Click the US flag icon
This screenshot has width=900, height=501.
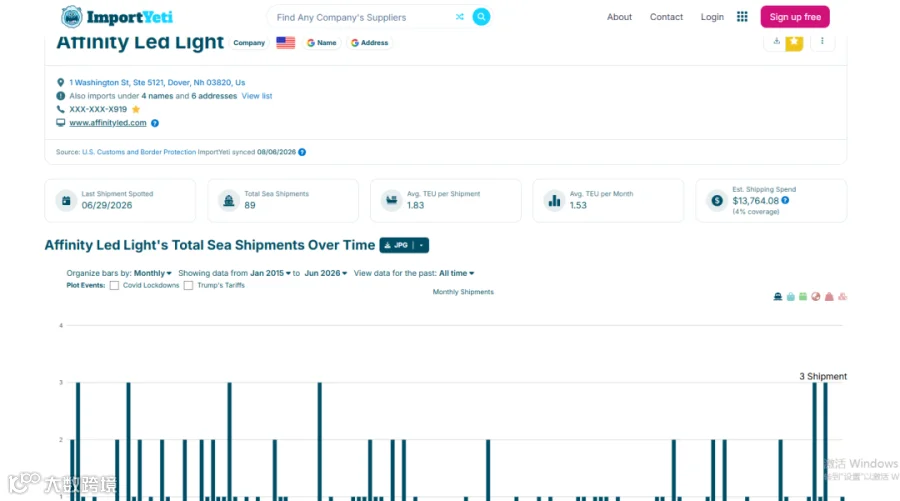click(285, 42)
